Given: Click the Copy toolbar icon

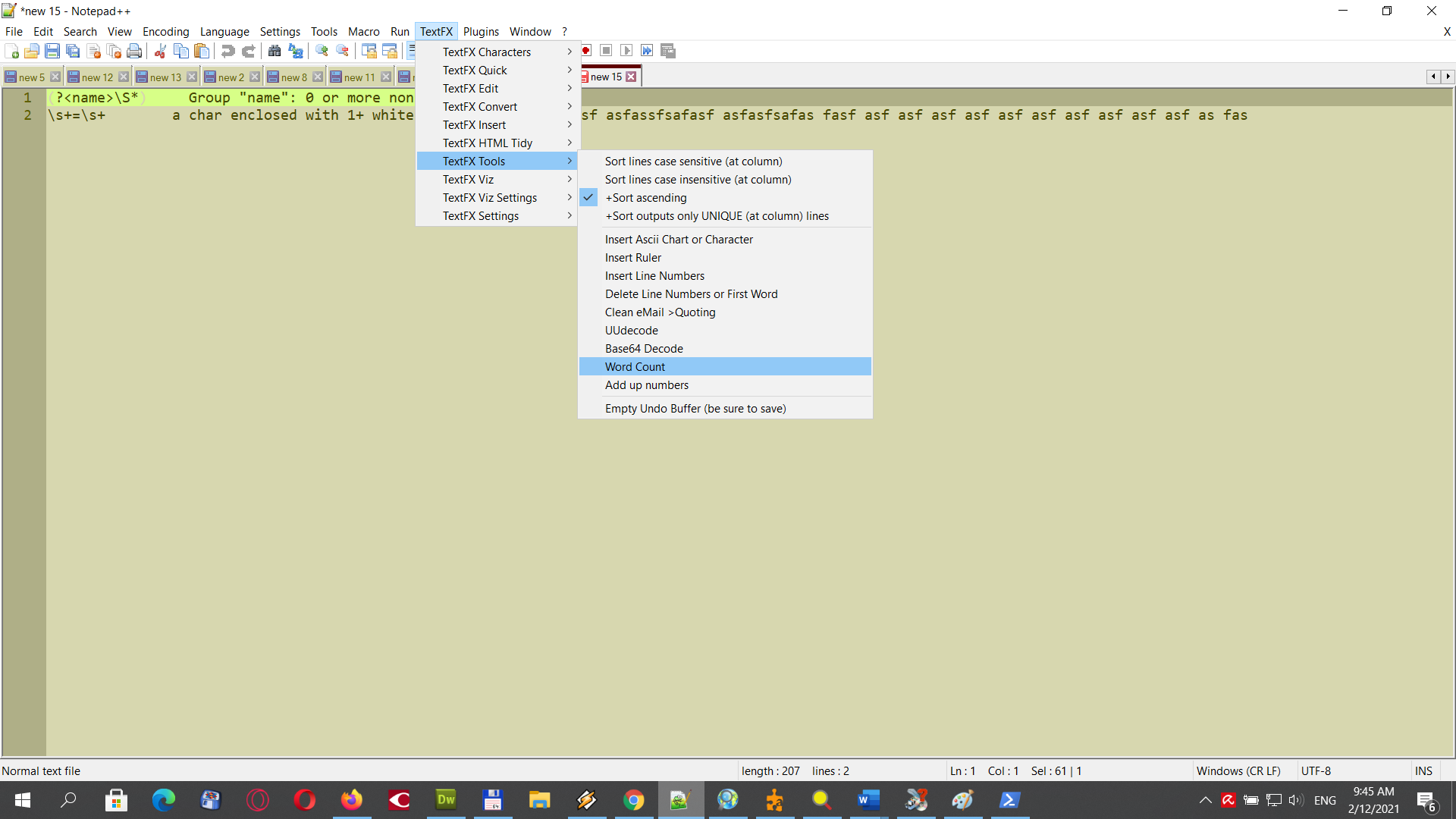Looking at the screenshot, I should point(181,51).
